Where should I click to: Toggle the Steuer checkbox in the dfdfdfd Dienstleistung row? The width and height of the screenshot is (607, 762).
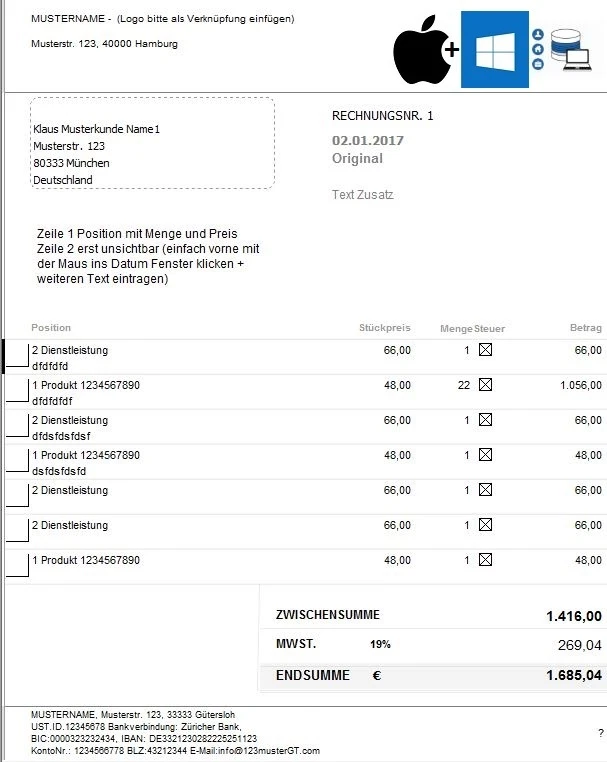coord(485,349)
